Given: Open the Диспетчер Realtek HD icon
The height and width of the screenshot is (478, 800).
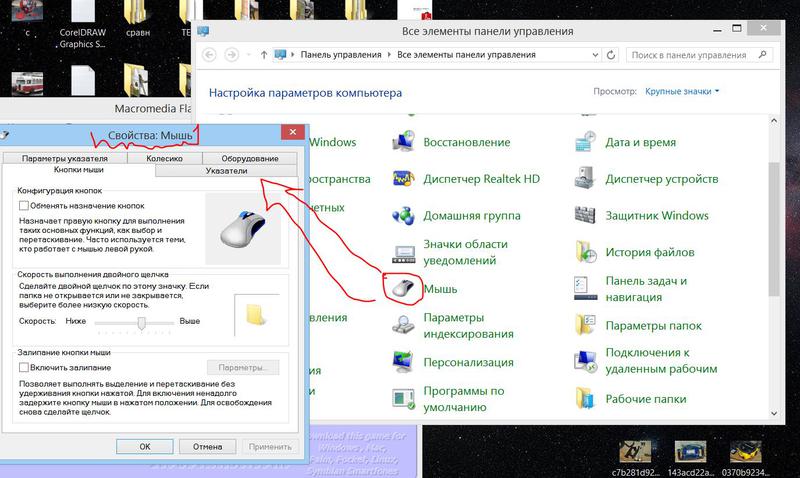Looking at the screenshot, I should tap(403, 179).
